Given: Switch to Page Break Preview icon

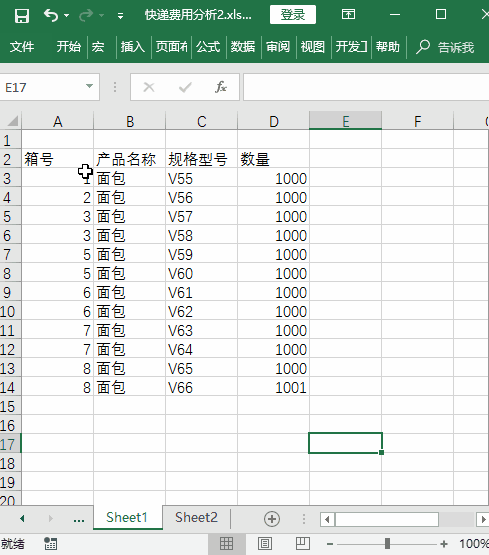Looking at the screenshot, I should [303, 543].
